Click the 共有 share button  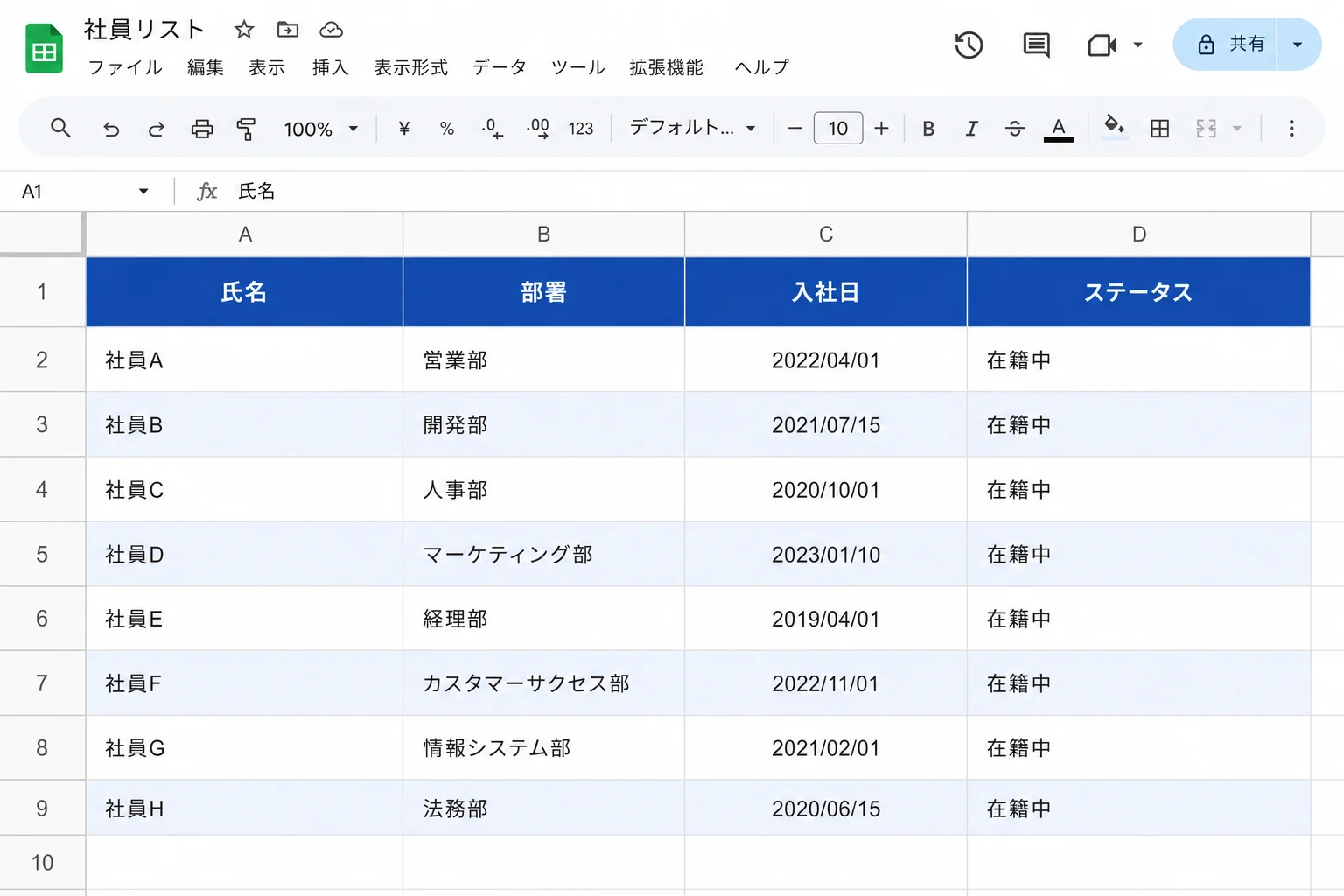tap(1226, 45)
